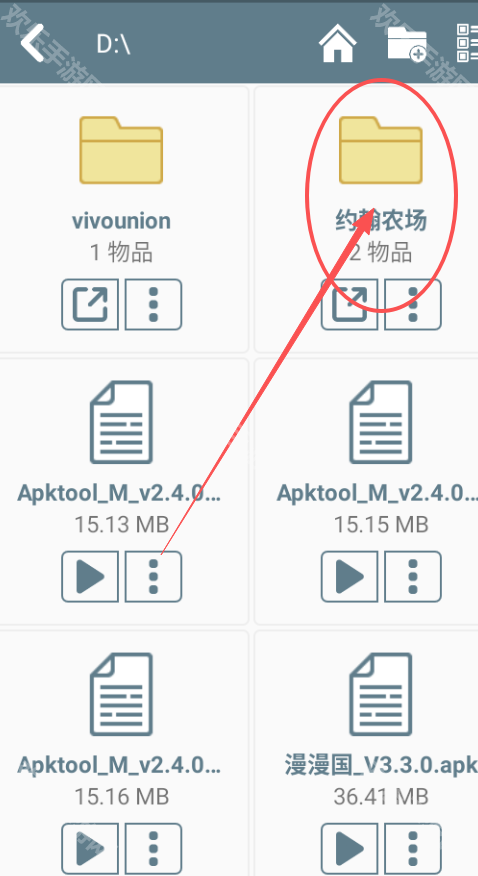The width and height of the screenshot is (478, 876).
Task: Run the 漫漫国_V3.3.0.apk file
Action: [x=349, y=849]
